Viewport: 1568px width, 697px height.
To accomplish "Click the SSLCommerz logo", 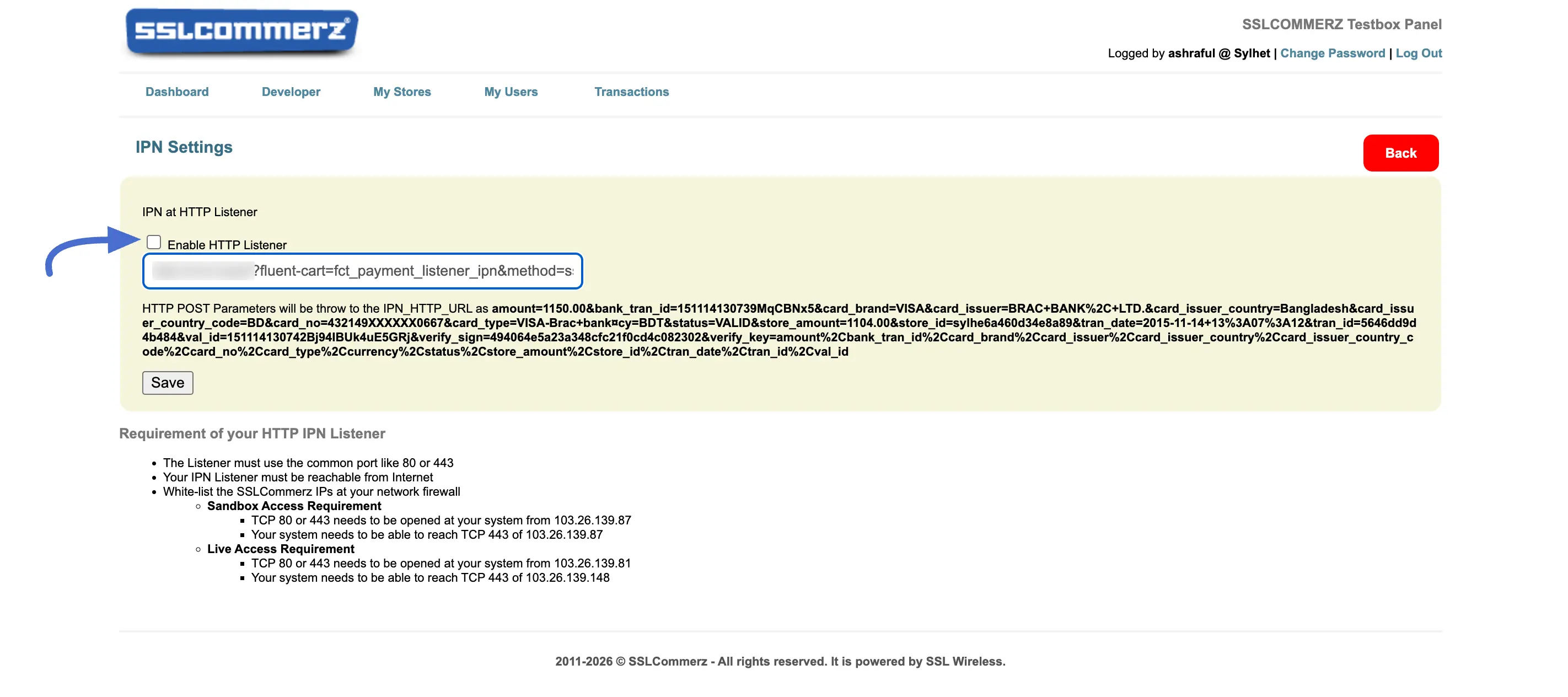I will point(241,31).
